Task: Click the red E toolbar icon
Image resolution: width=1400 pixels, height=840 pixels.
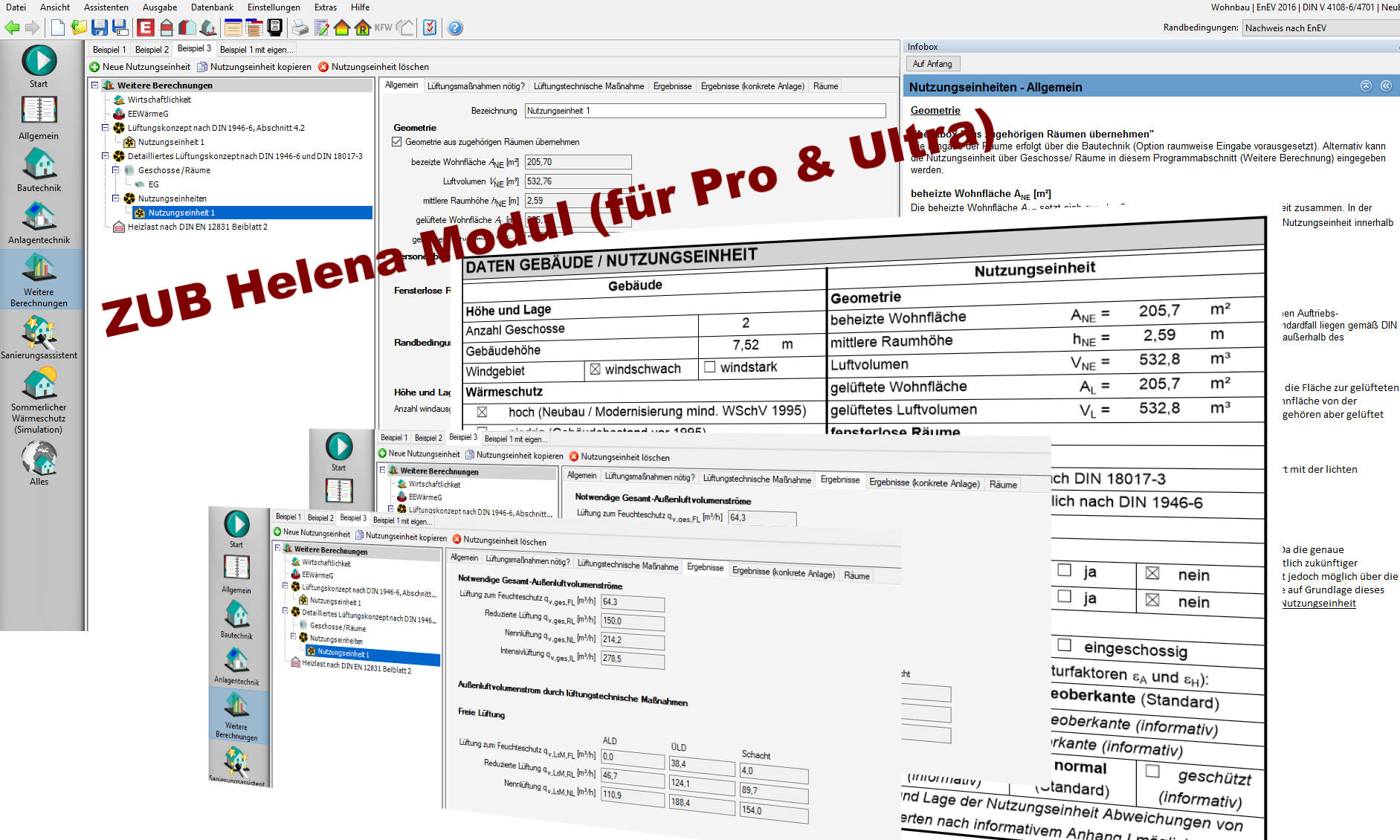Action: pos(146,28)
